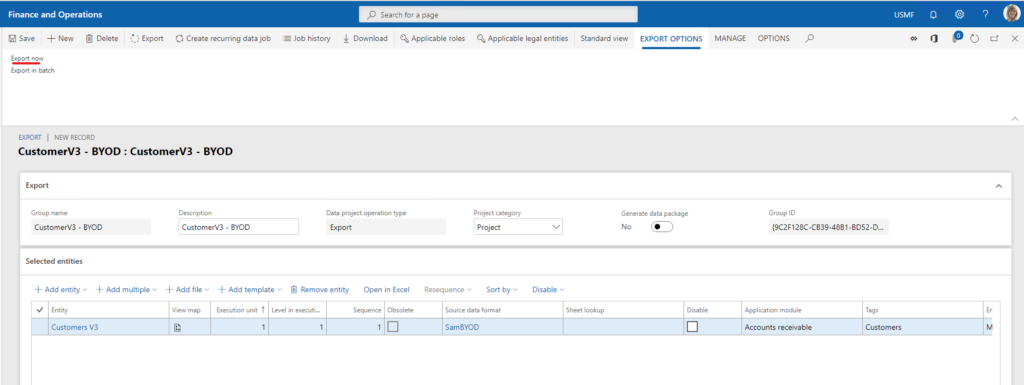Click the Save button in the action pane
The image size is (1024, 385).
pos(22,38)
